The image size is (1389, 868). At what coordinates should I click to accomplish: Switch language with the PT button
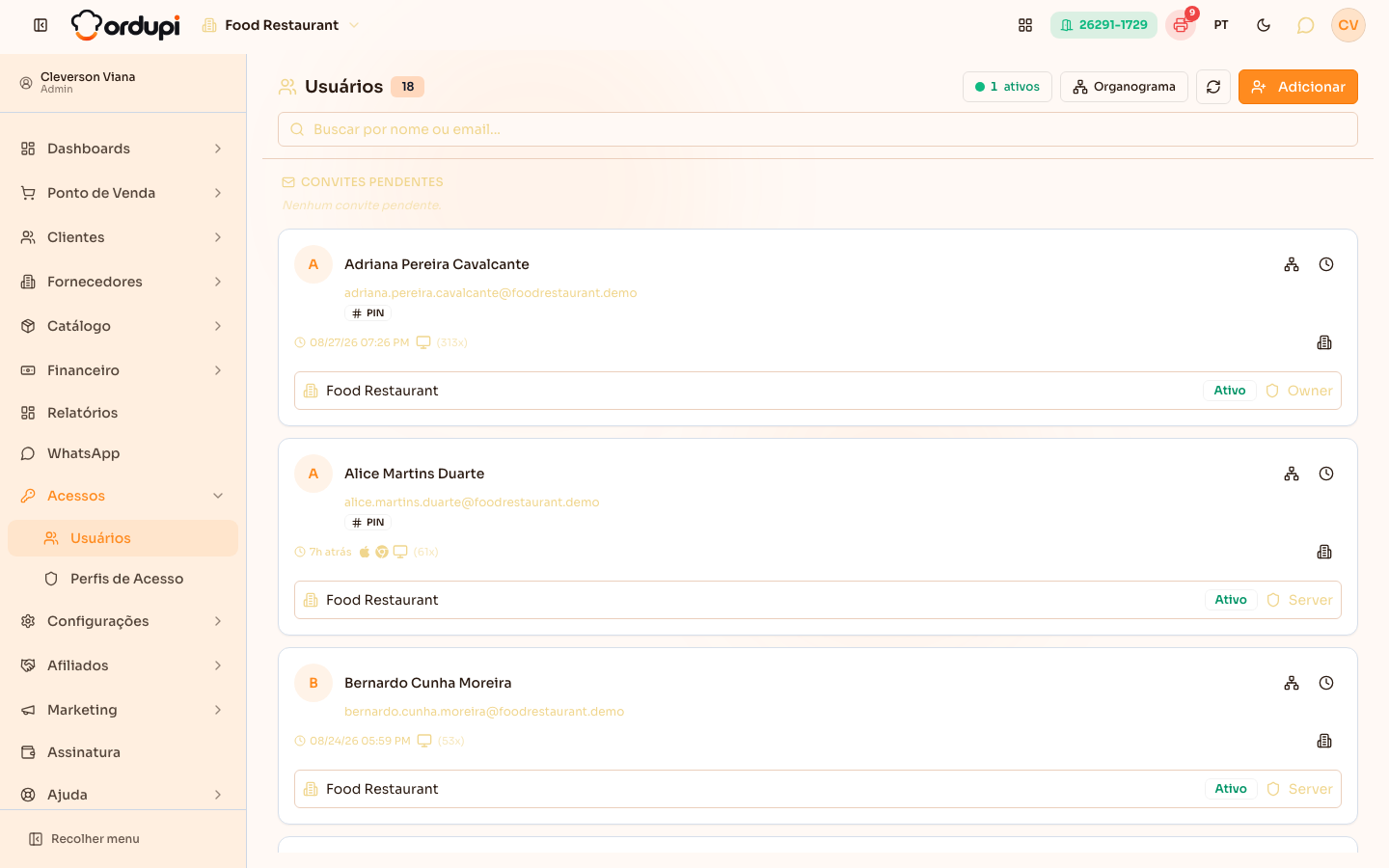1221,25
